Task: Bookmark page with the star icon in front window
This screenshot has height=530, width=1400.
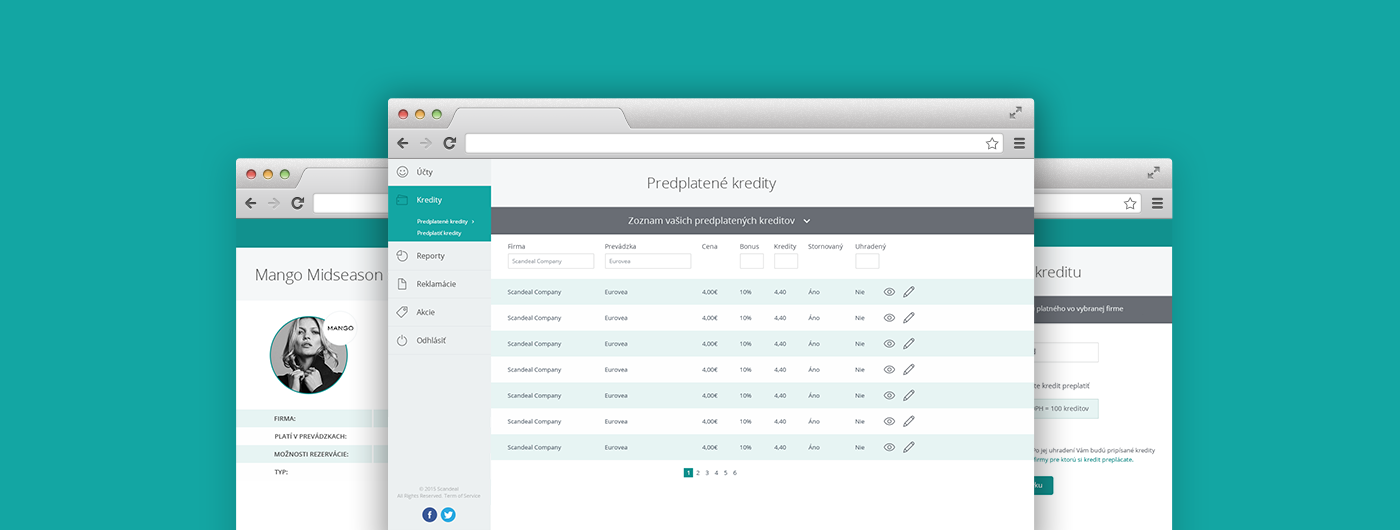Action: pos(992,143)
